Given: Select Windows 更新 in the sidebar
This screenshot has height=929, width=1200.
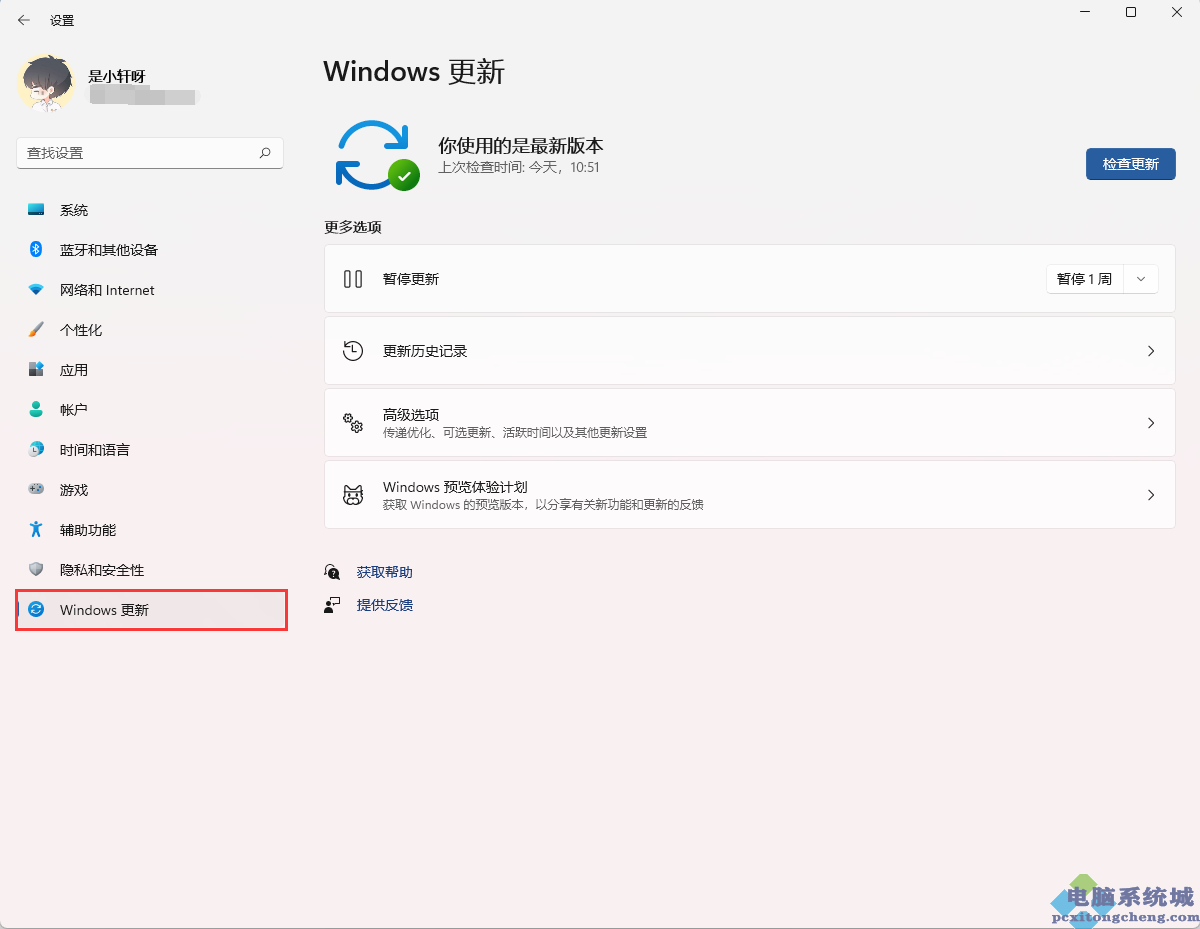Looking at the screenshot, I should [x=150, y=610].
